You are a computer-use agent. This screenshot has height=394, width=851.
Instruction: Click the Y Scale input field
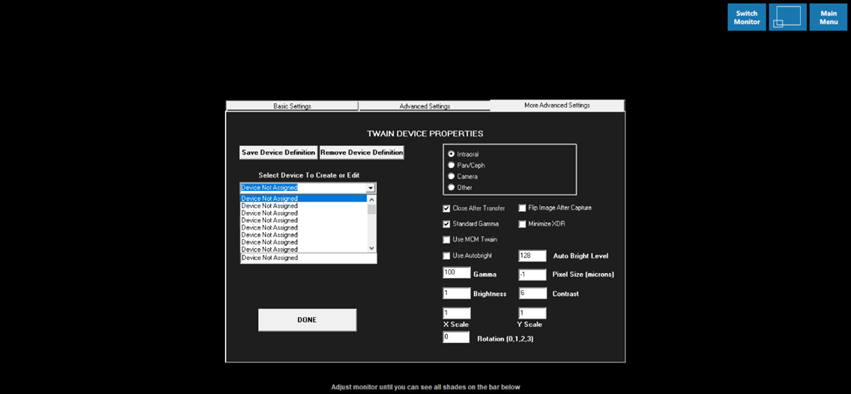coord(532,313)
